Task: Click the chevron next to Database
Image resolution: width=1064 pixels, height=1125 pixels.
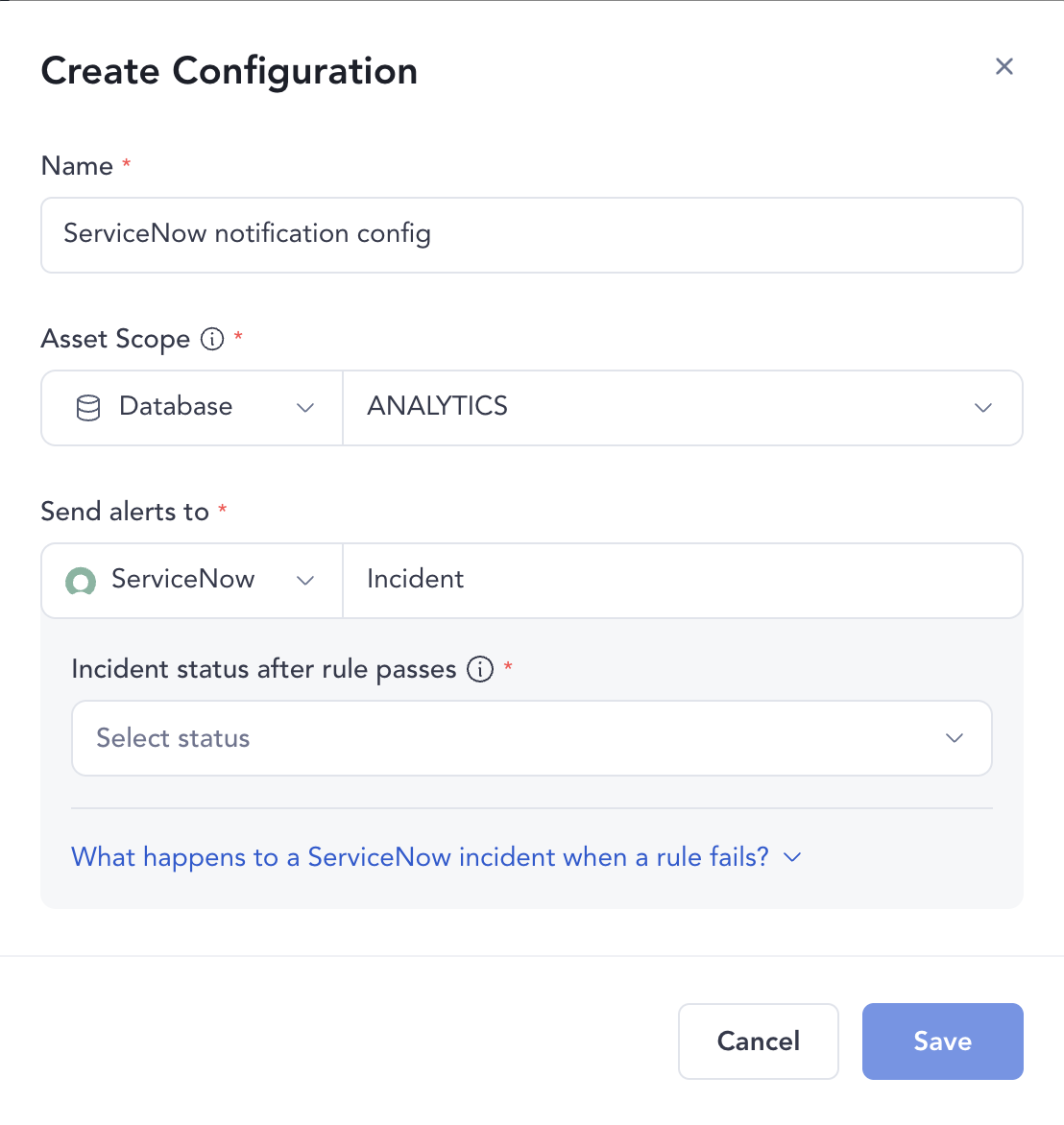Action: (305, 407)
